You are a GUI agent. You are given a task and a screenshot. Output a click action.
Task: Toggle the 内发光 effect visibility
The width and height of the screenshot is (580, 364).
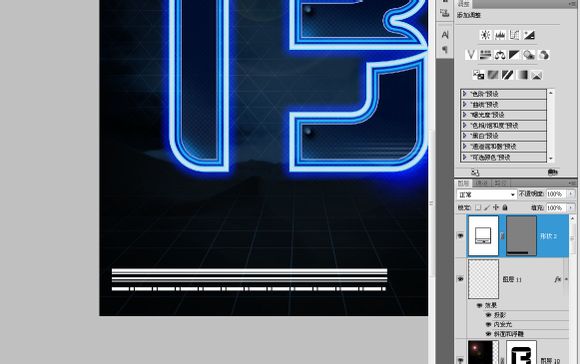coord(488,324)
